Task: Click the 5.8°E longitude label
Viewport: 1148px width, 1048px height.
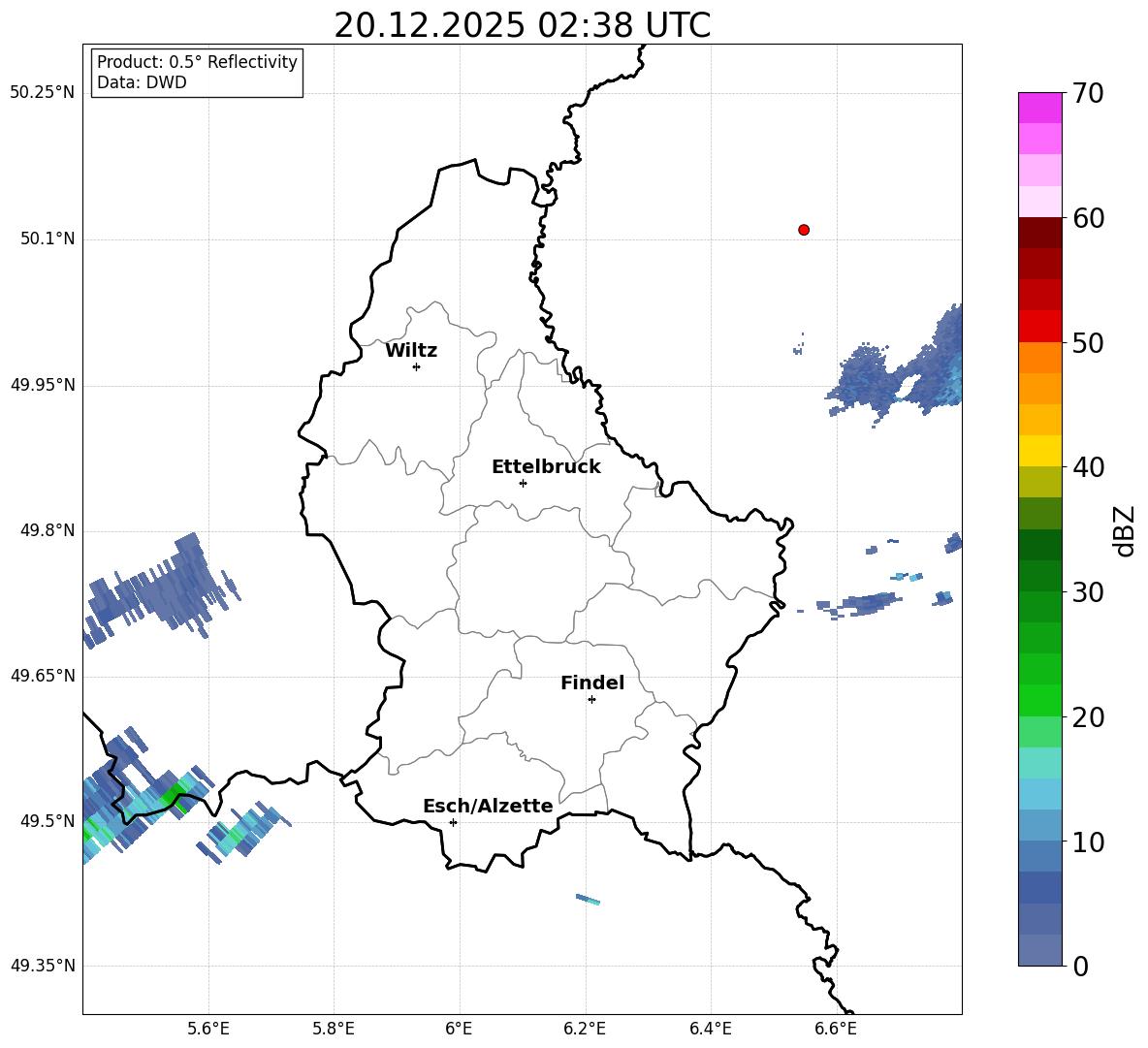Action: click(x=334, y=1030)
